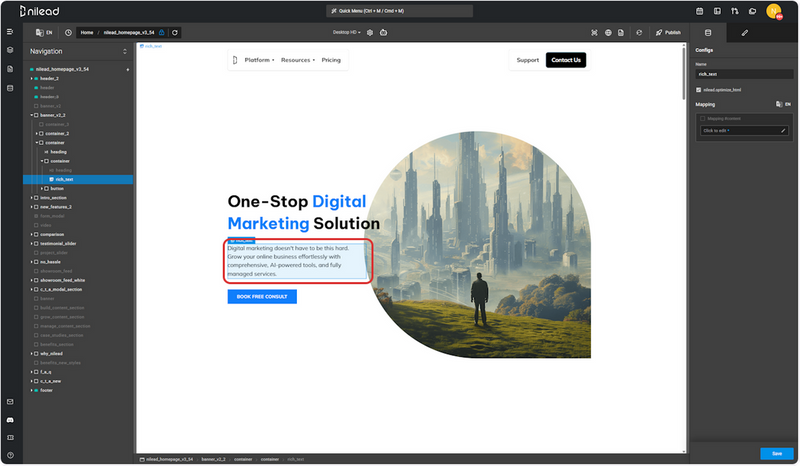
Task: Open the layout panels icon in top bar
Action: coord(717,11)
